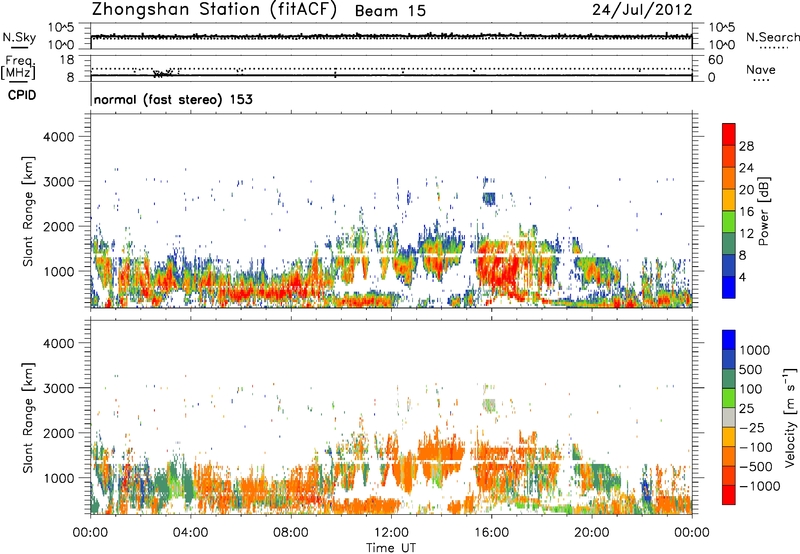Click the "4000" tick on the power panel
The image size is (800, 554).
point(58,137)
